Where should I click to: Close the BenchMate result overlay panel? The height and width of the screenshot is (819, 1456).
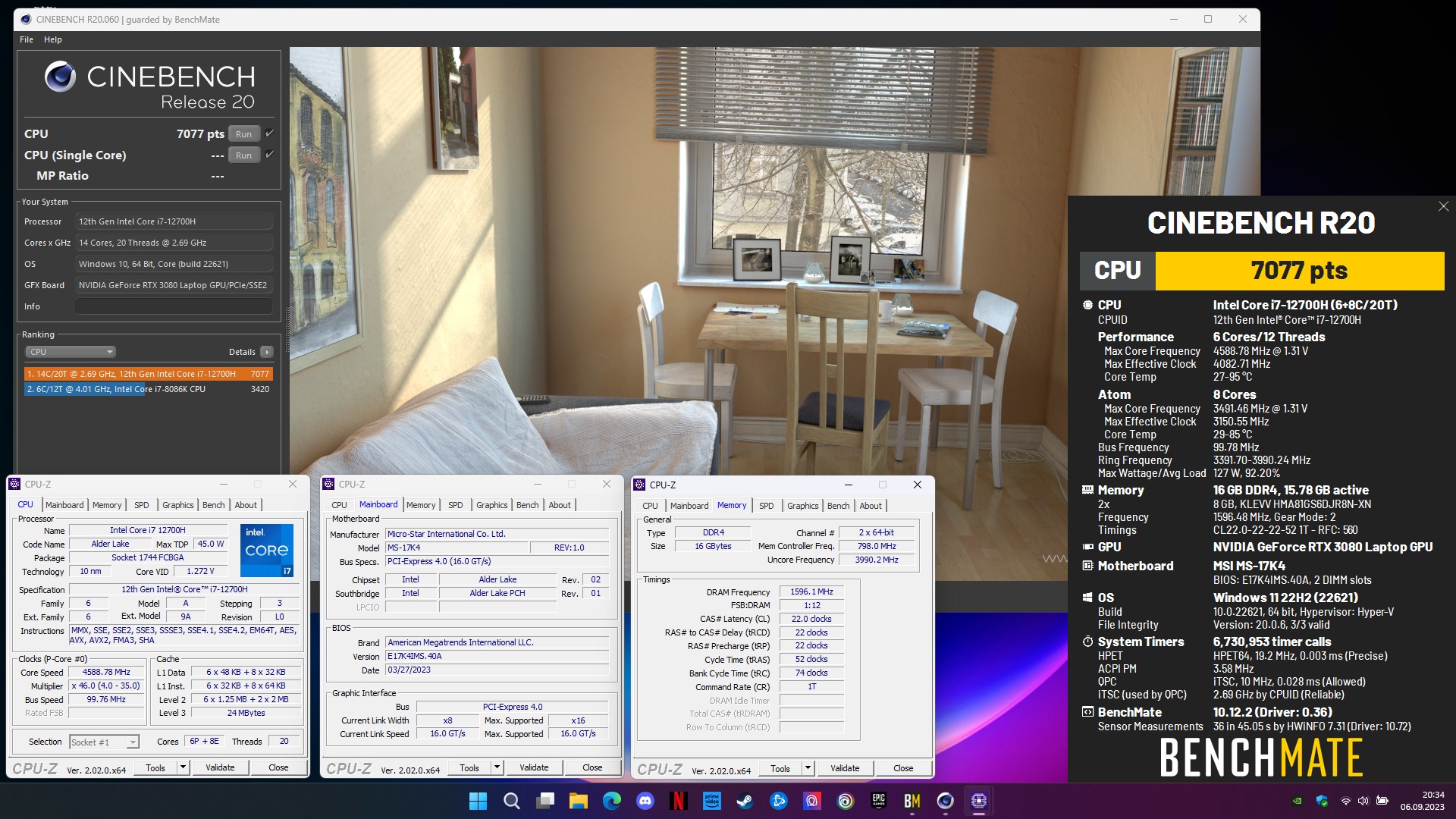1443,206
